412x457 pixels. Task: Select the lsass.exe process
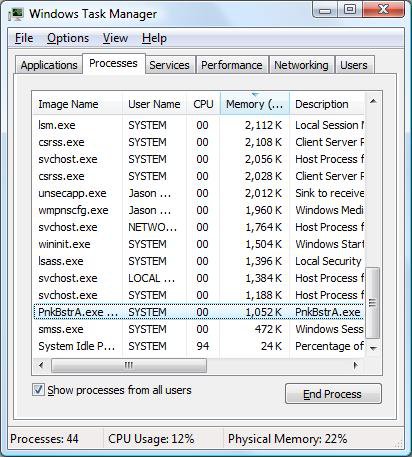[x=198, y=261]
